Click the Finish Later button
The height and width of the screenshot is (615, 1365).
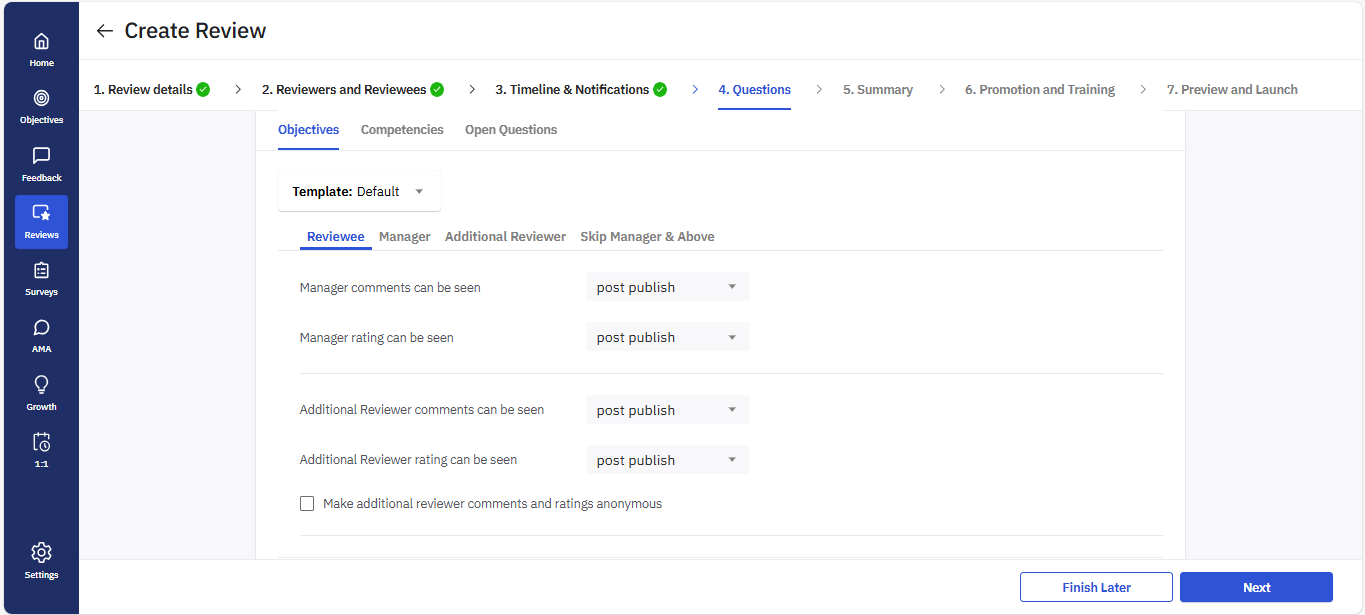[x=1096, y=587]
